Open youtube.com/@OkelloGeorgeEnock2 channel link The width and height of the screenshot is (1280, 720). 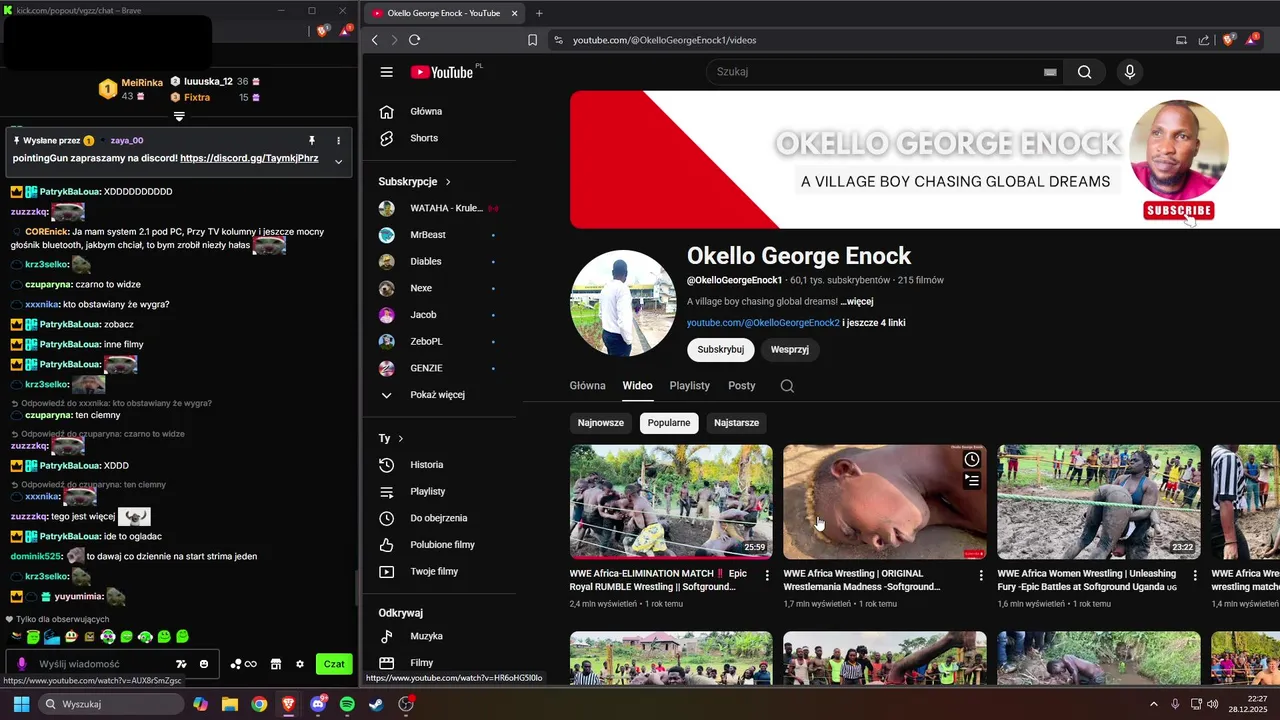[x=763, y=323]
